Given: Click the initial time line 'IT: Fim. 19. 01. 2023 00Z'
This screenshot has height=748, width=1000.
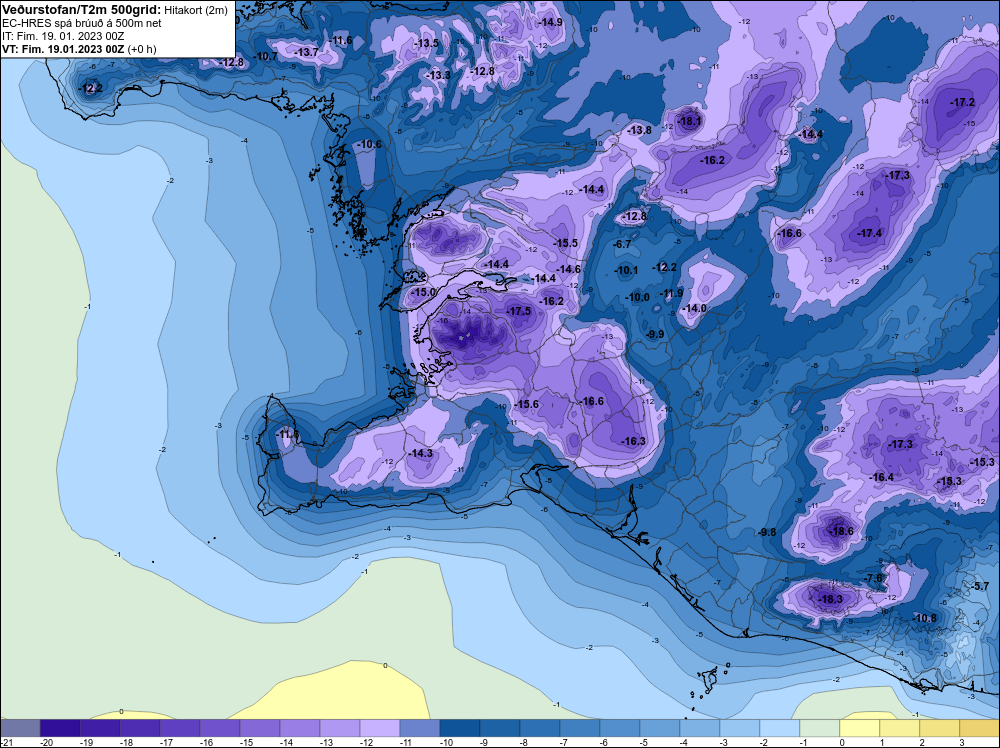Looking at the screenshot, I should point(63,36).
